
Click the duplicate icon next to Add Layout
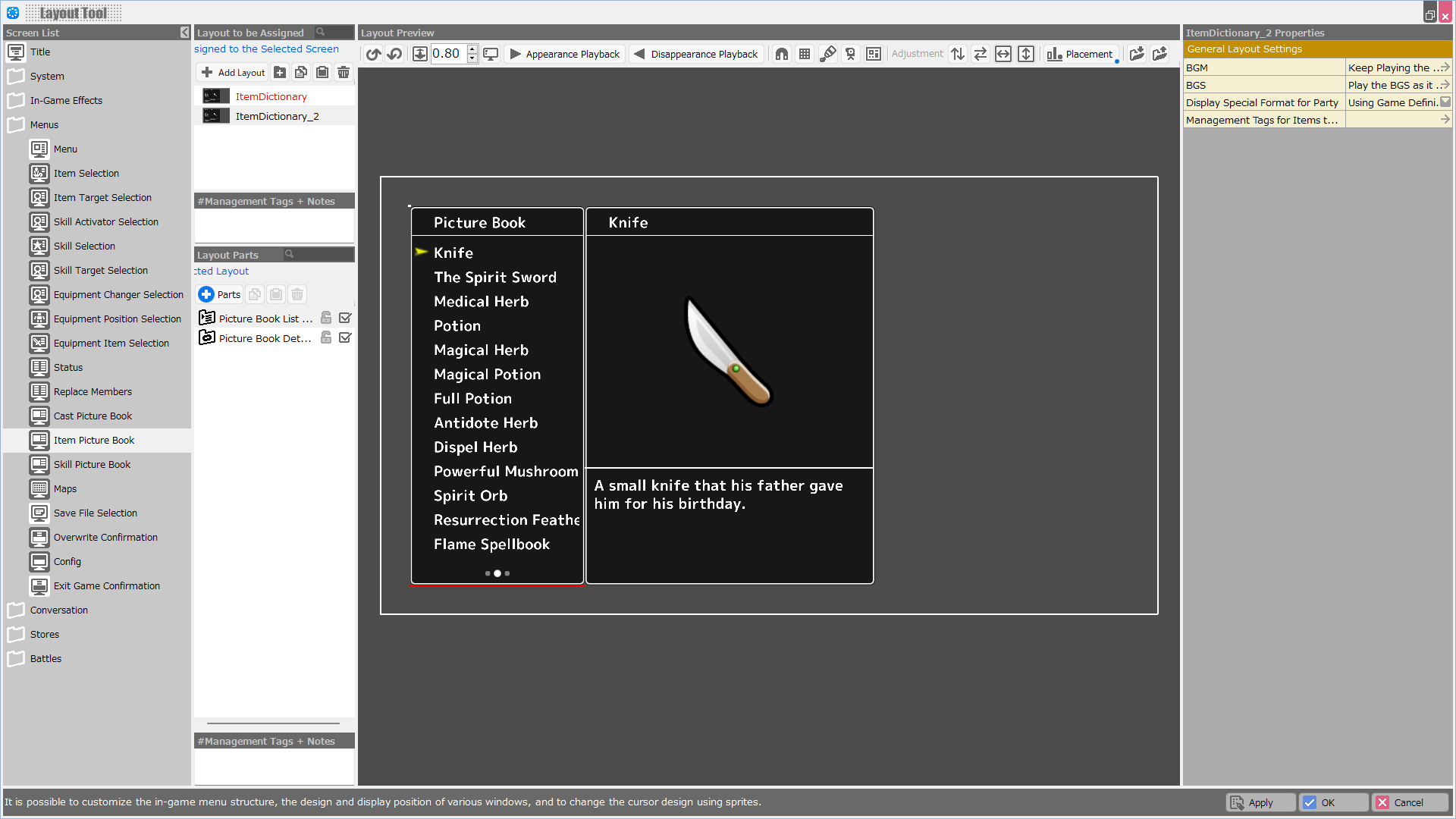pos(301,71)
